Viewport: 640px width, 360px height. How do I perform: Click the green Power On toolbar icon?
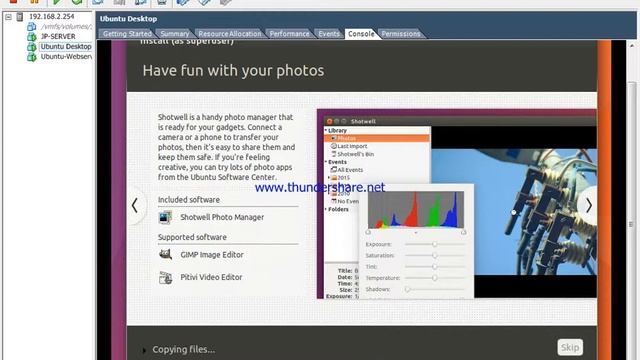56,2
